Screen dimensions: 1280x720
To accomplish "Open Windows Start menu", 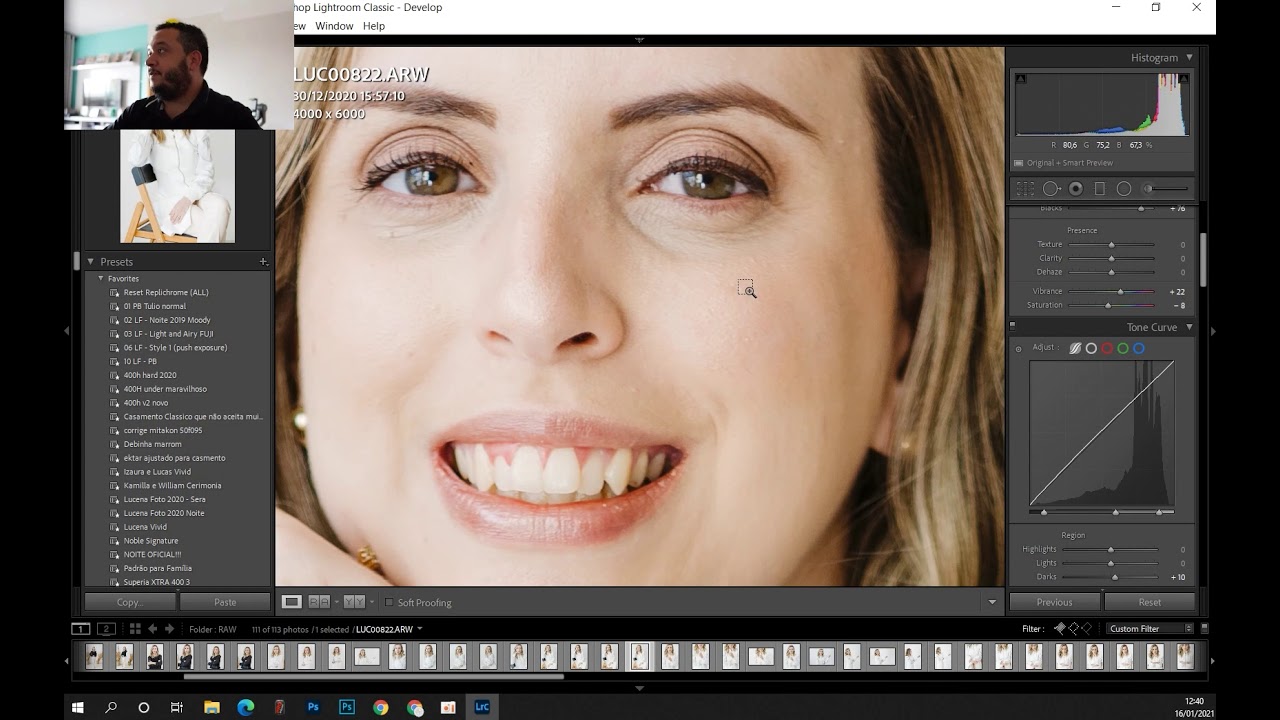I will coord(77,707).
